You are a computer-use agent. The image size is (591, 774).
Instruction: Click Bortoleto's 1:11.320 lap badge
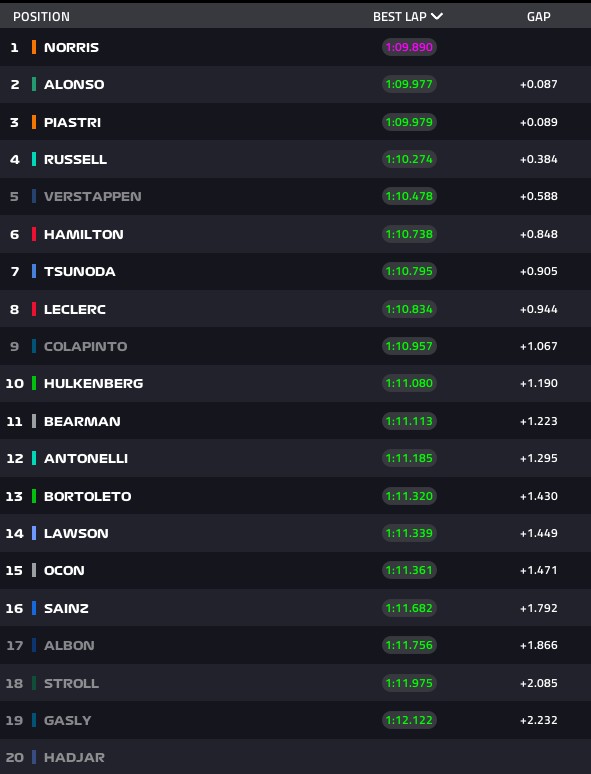(409, 496)
